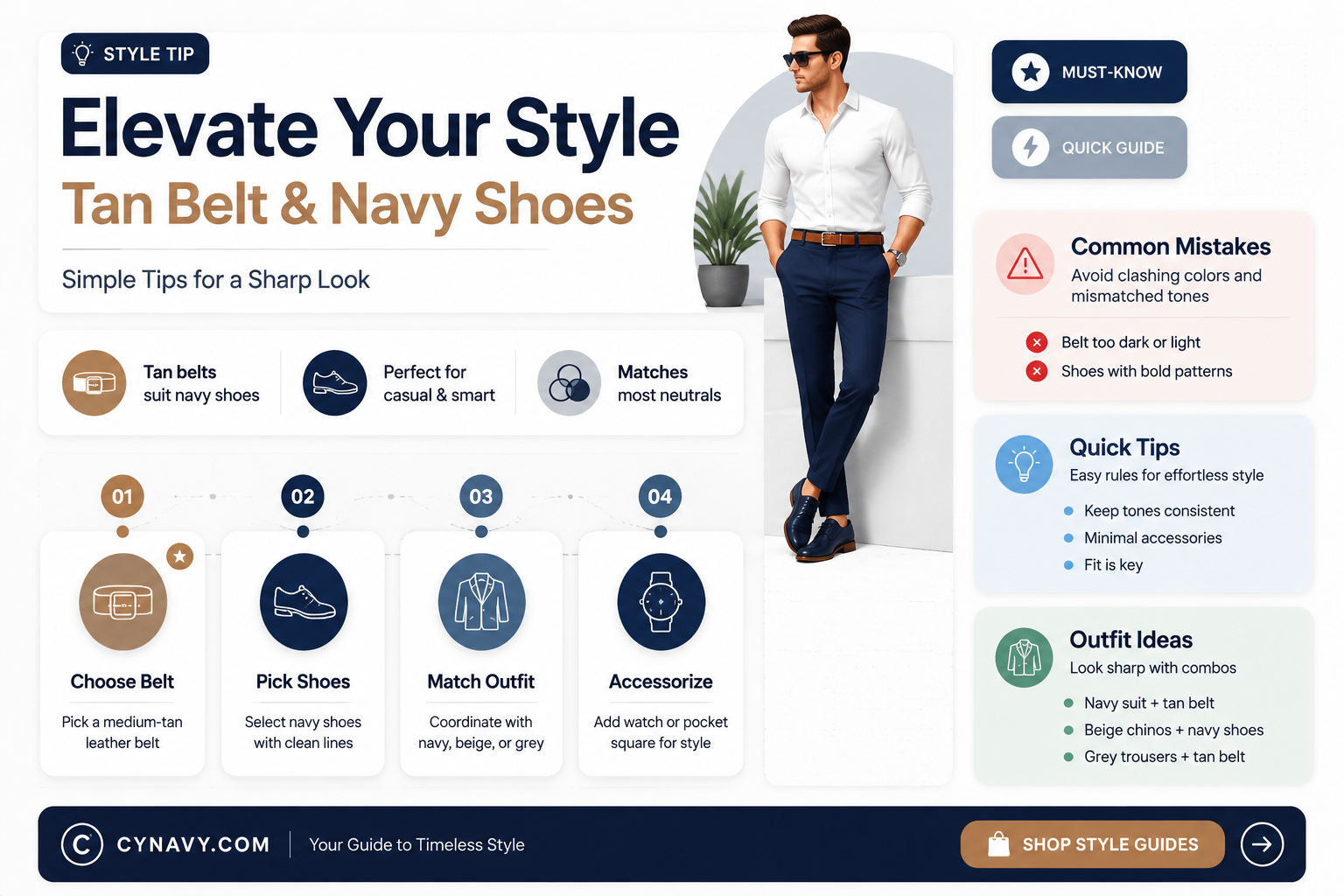Select step marker 03
Viewport: 1344px width, 896px height.
coord(481,497)
